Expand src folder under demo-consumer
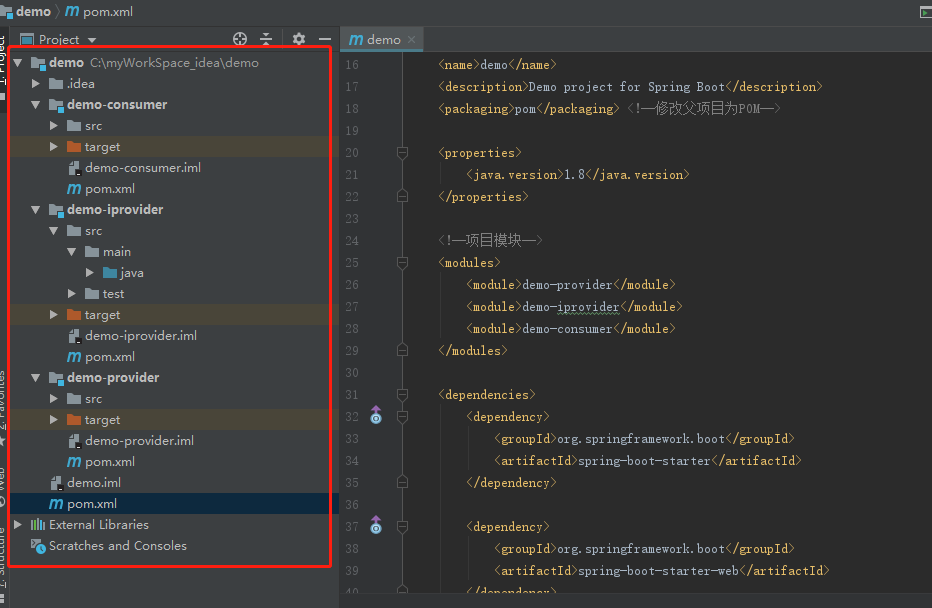This screenshot has height=608, width=932. point(53,126)
